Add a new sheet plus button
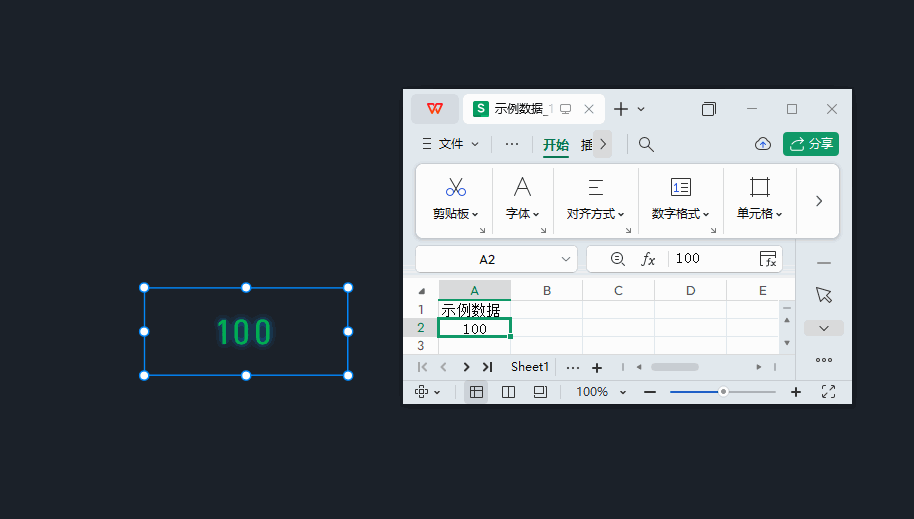Viewport: 914px width, 519px height. [x=597, y=367]
